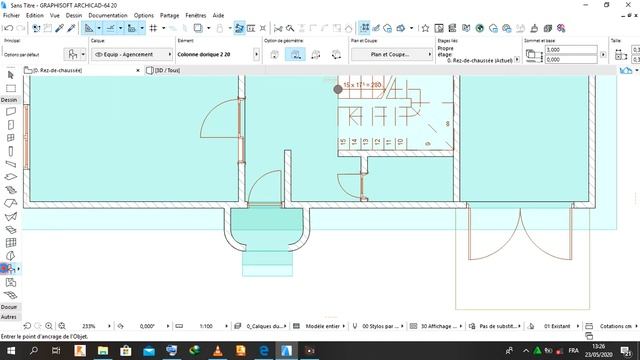
Task: Select the Beam tool in toolbox
Action: tap(11, 164)
